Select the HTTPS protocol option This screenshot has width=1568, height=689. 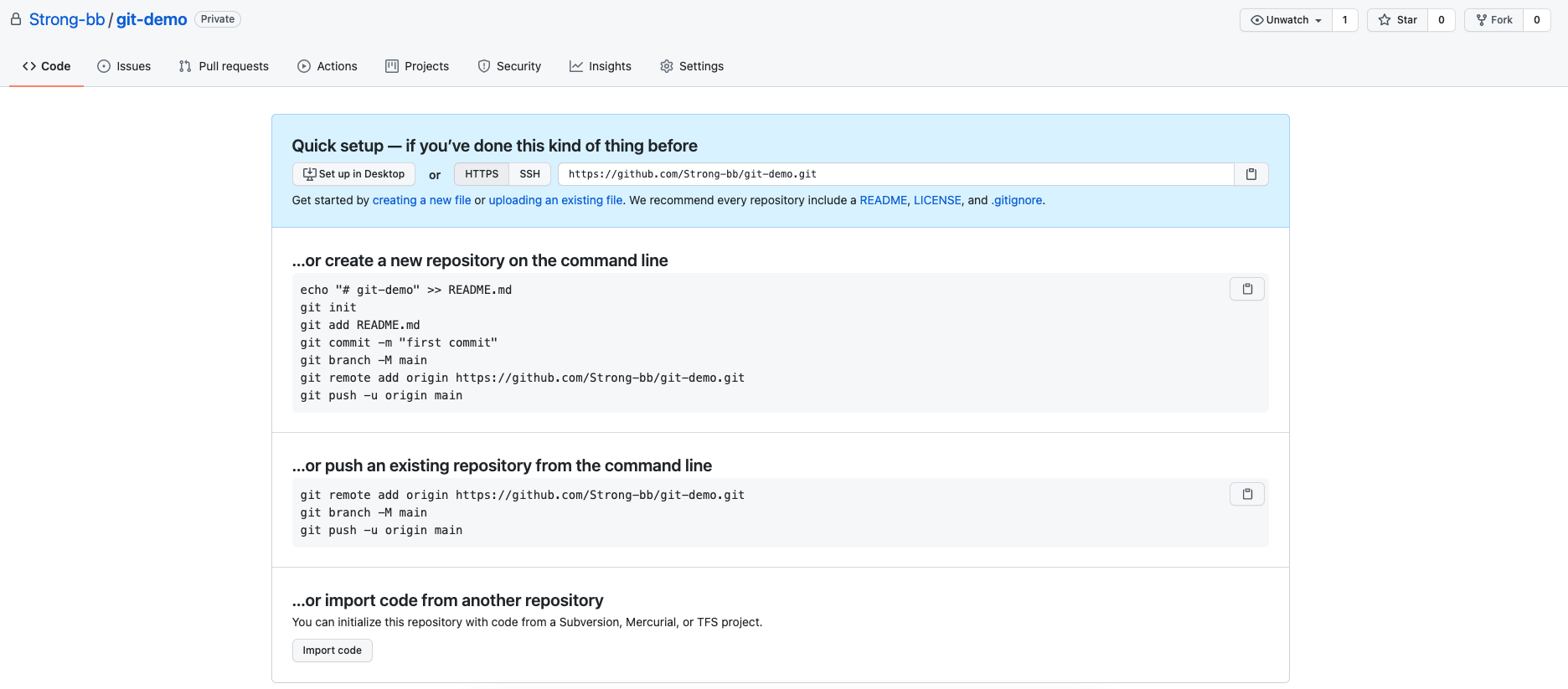pos(482,174)
